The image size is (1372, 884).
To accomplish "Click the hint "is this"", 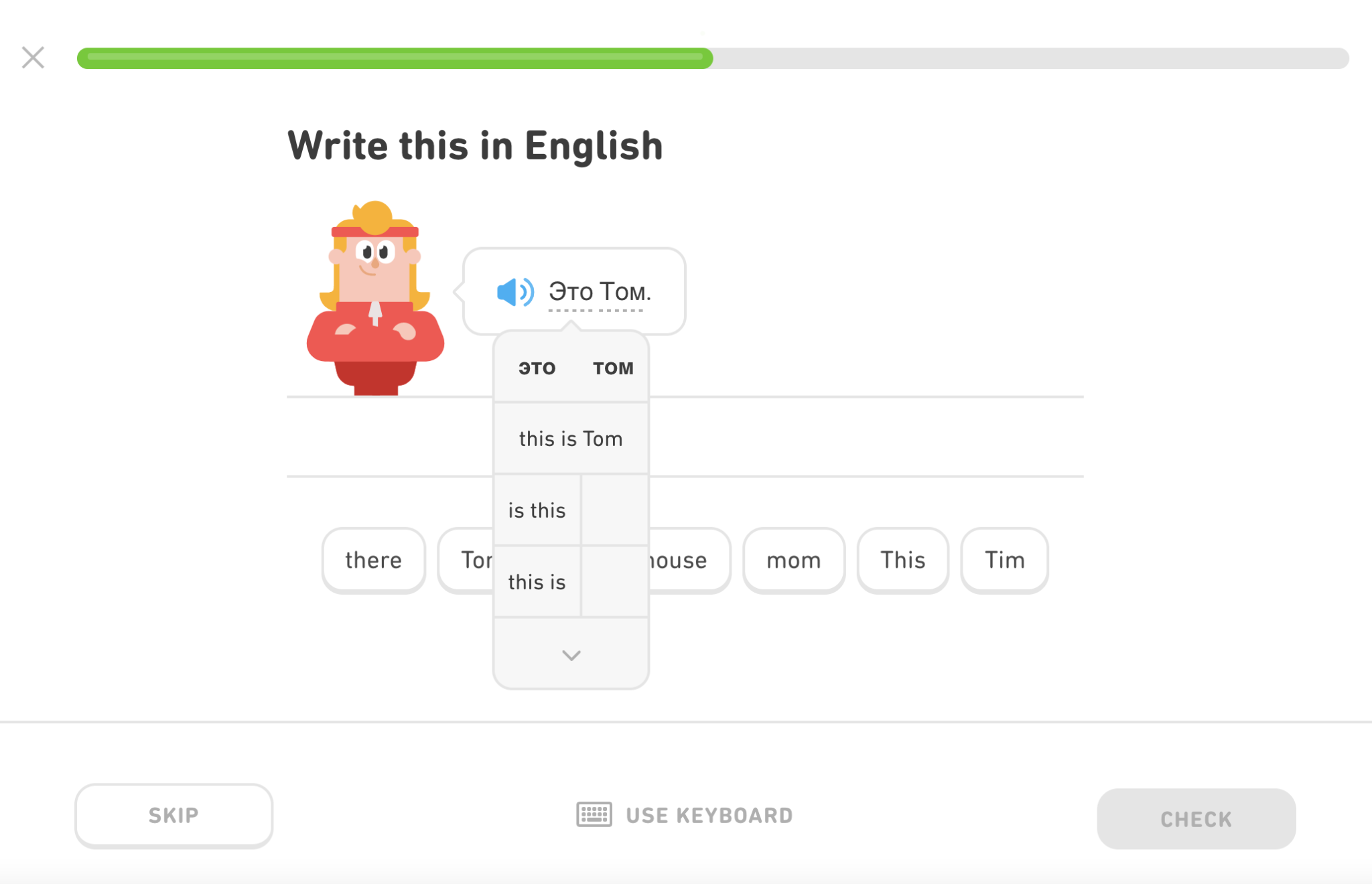I will [537, 510].
